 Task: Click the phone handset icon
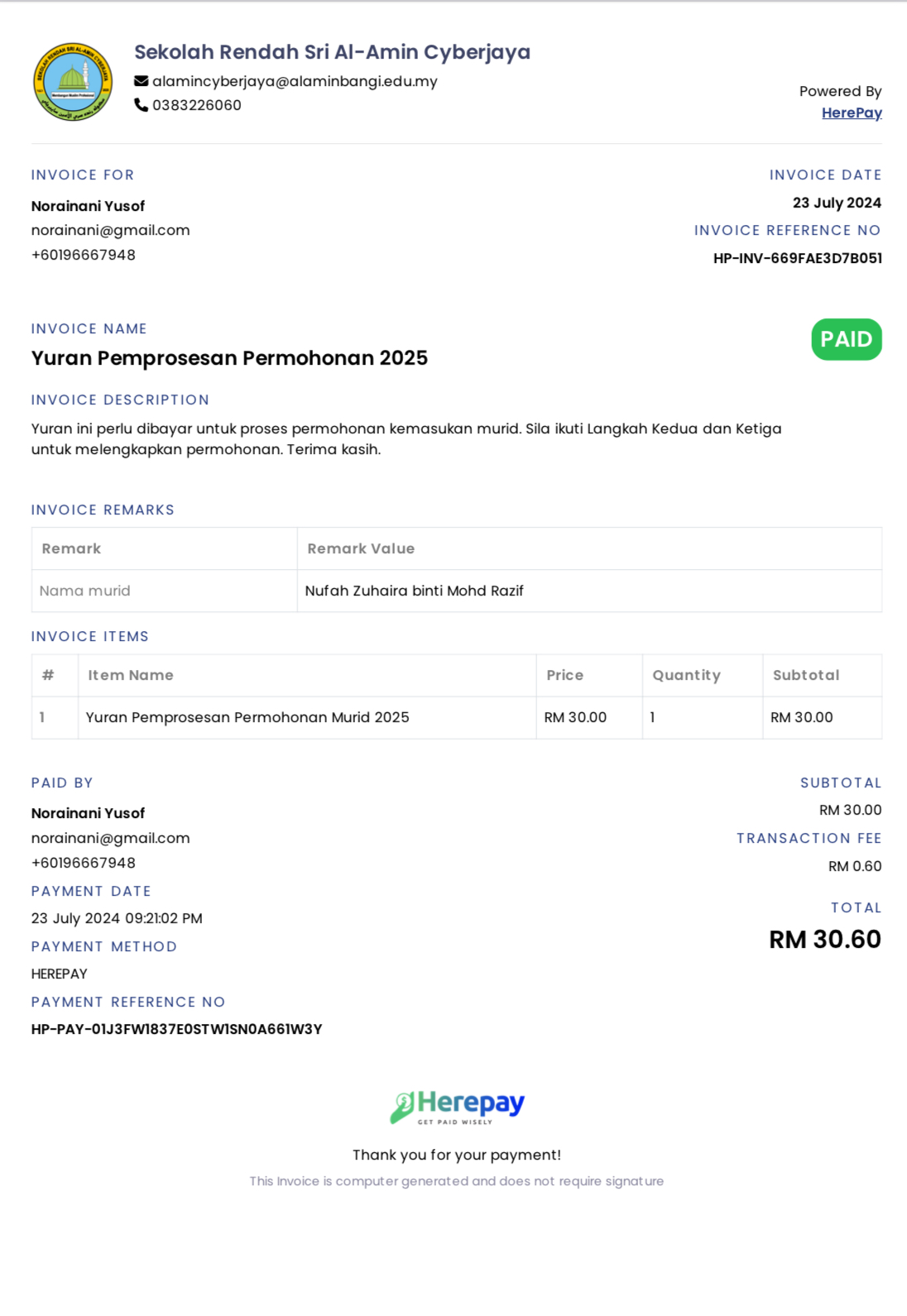142,105
